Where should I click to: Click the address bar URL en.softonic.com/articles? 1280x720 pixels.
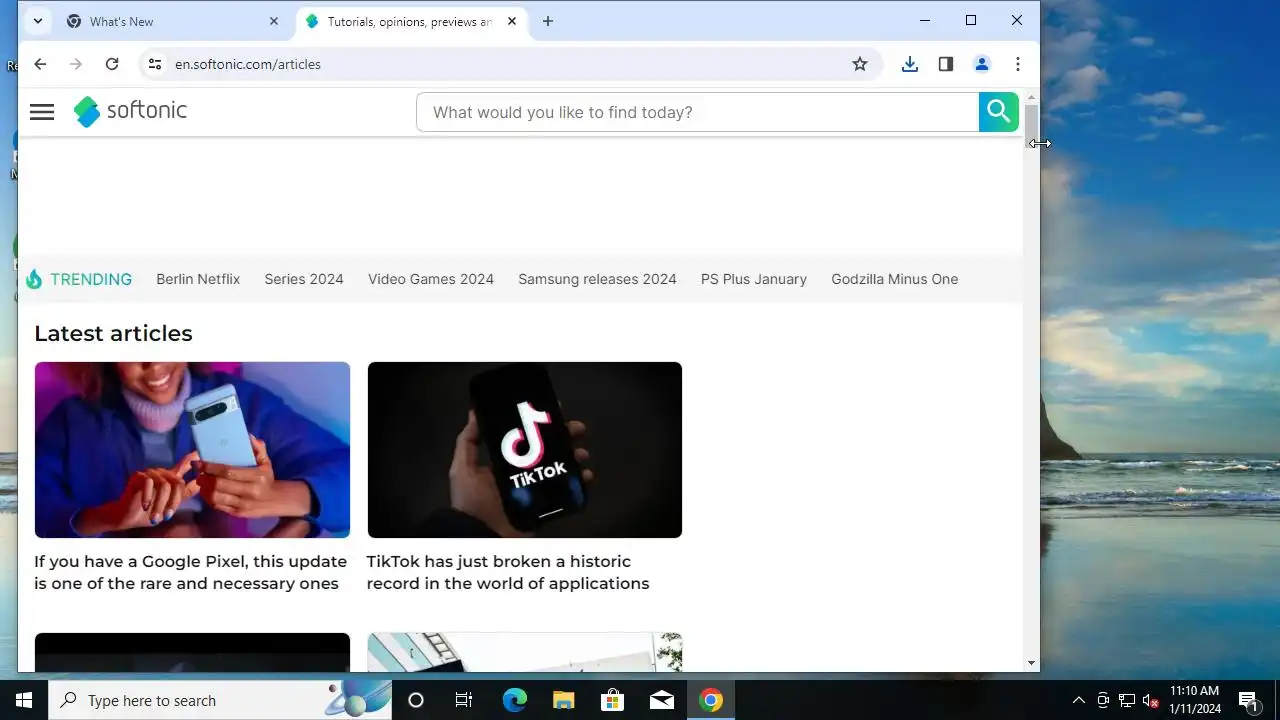coord(248,64)
